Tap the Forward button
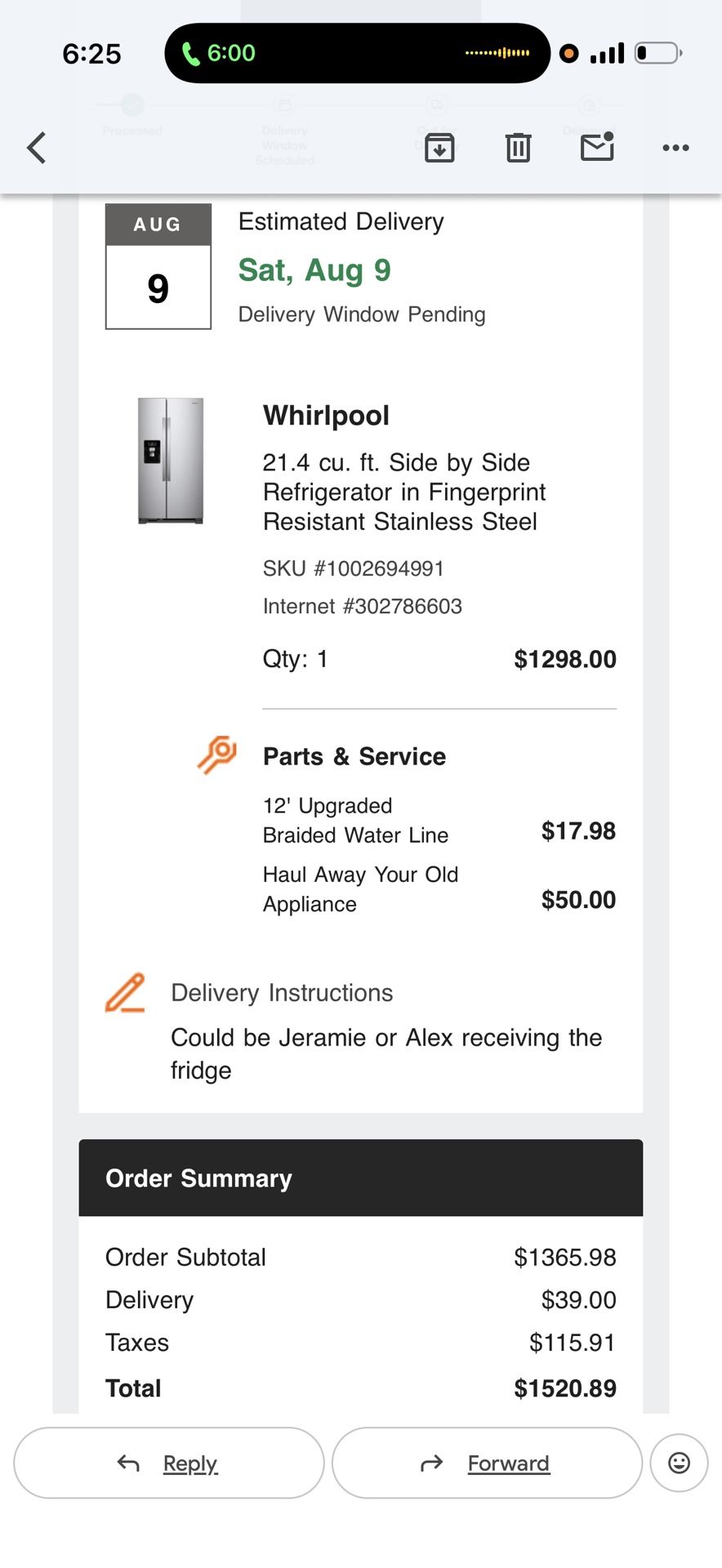This screenshot has width=722, height=1568. [x=487, y=1463]
